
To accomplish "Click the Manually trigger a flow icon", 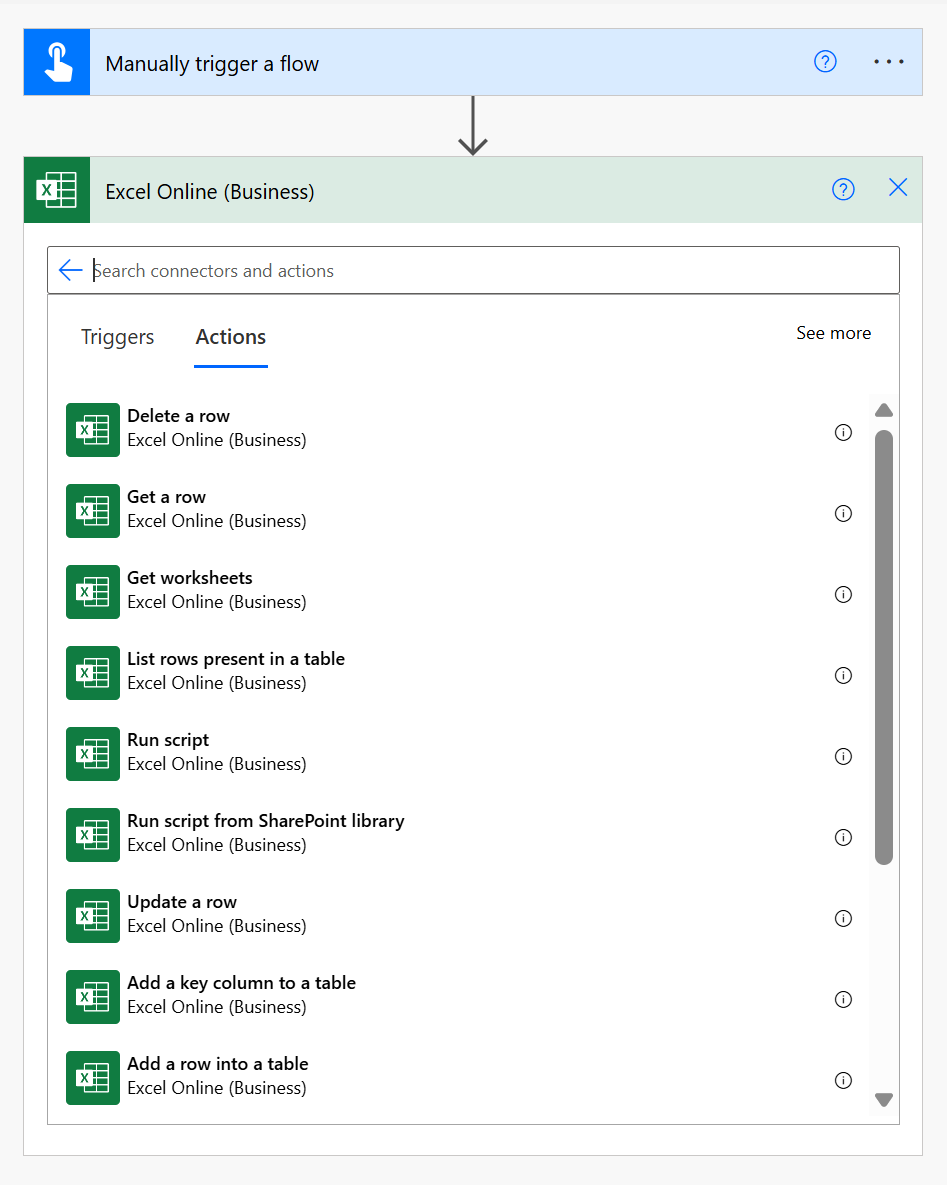I will [57, 63].
